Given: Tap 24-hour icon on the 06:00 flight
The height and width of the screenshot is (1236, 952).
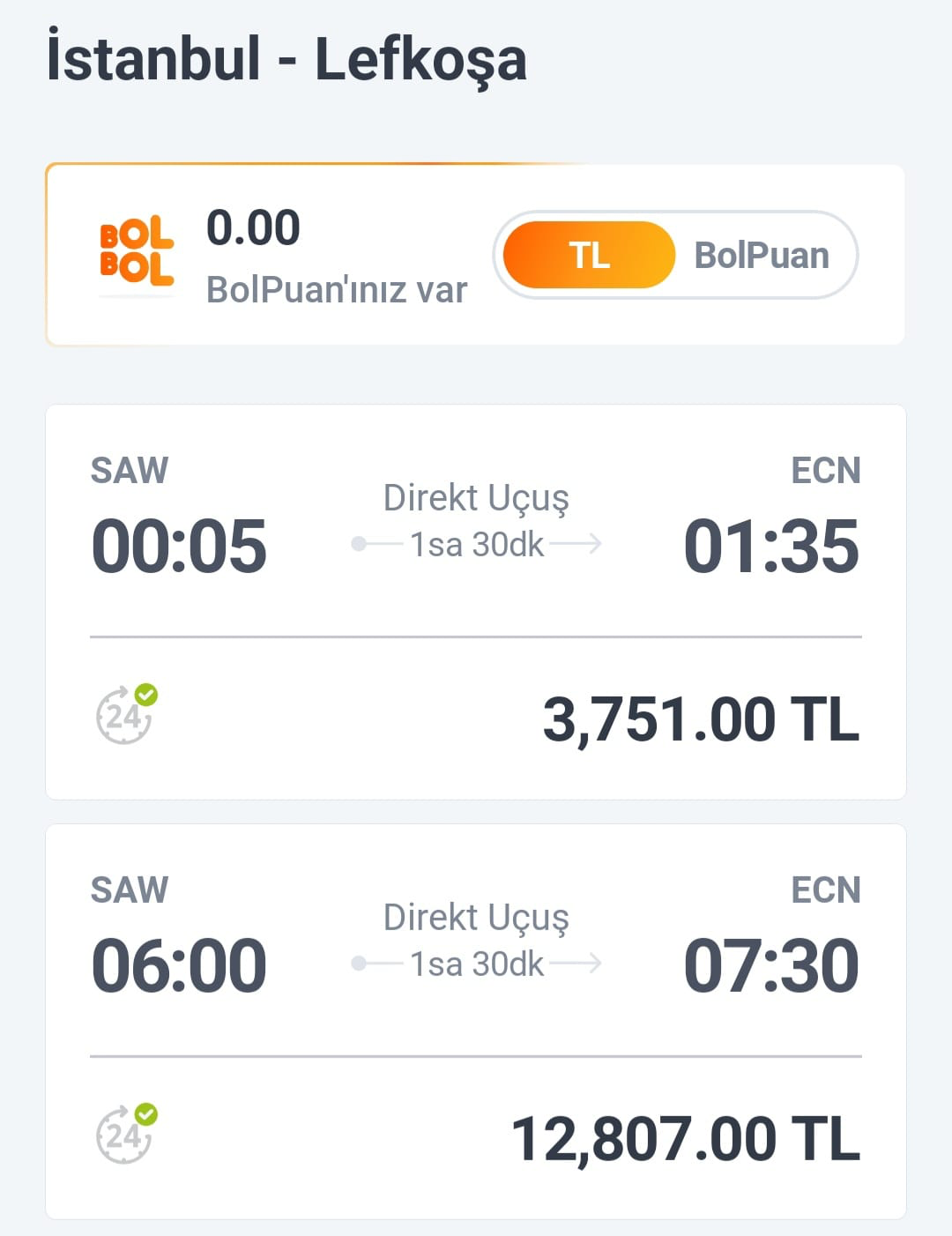Looking at the screenshot, I should pyautogui.click(x=125, y=1134).
